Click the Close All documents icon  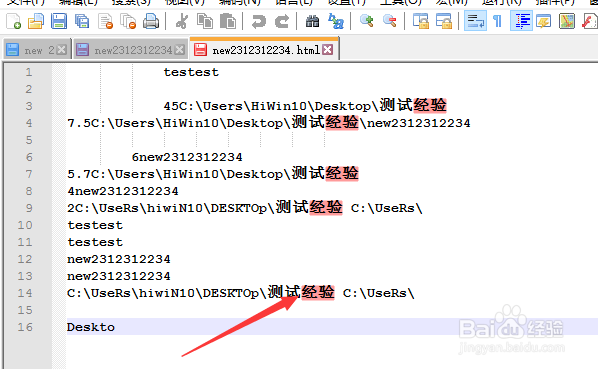tap(128, 21)
